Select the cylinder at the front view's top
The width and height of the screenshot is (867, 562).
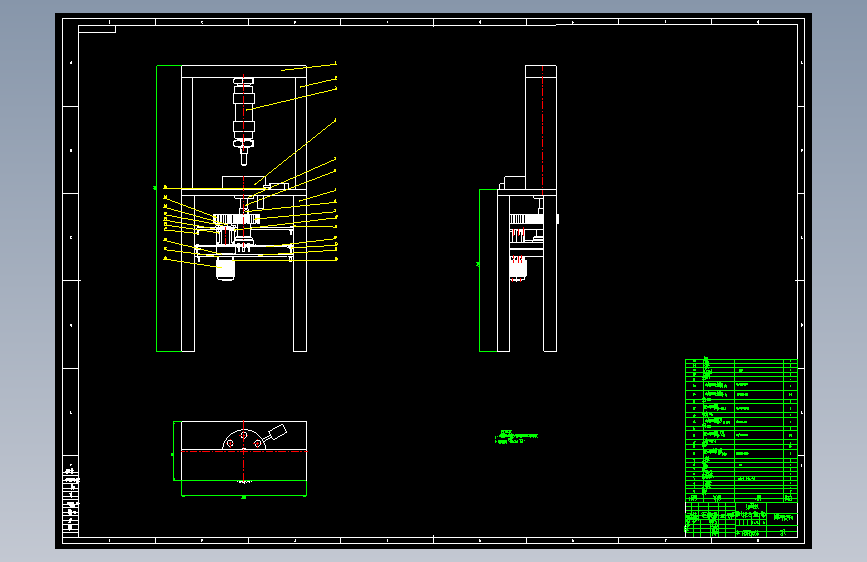pyautogui.click(x=244, y=121)
